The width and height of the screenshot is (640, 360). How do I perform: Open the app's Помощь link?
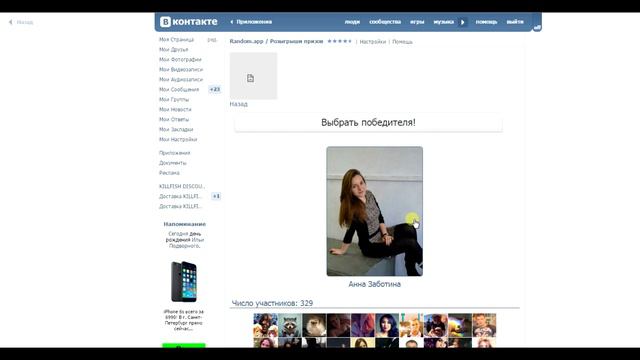coord(402,42)
